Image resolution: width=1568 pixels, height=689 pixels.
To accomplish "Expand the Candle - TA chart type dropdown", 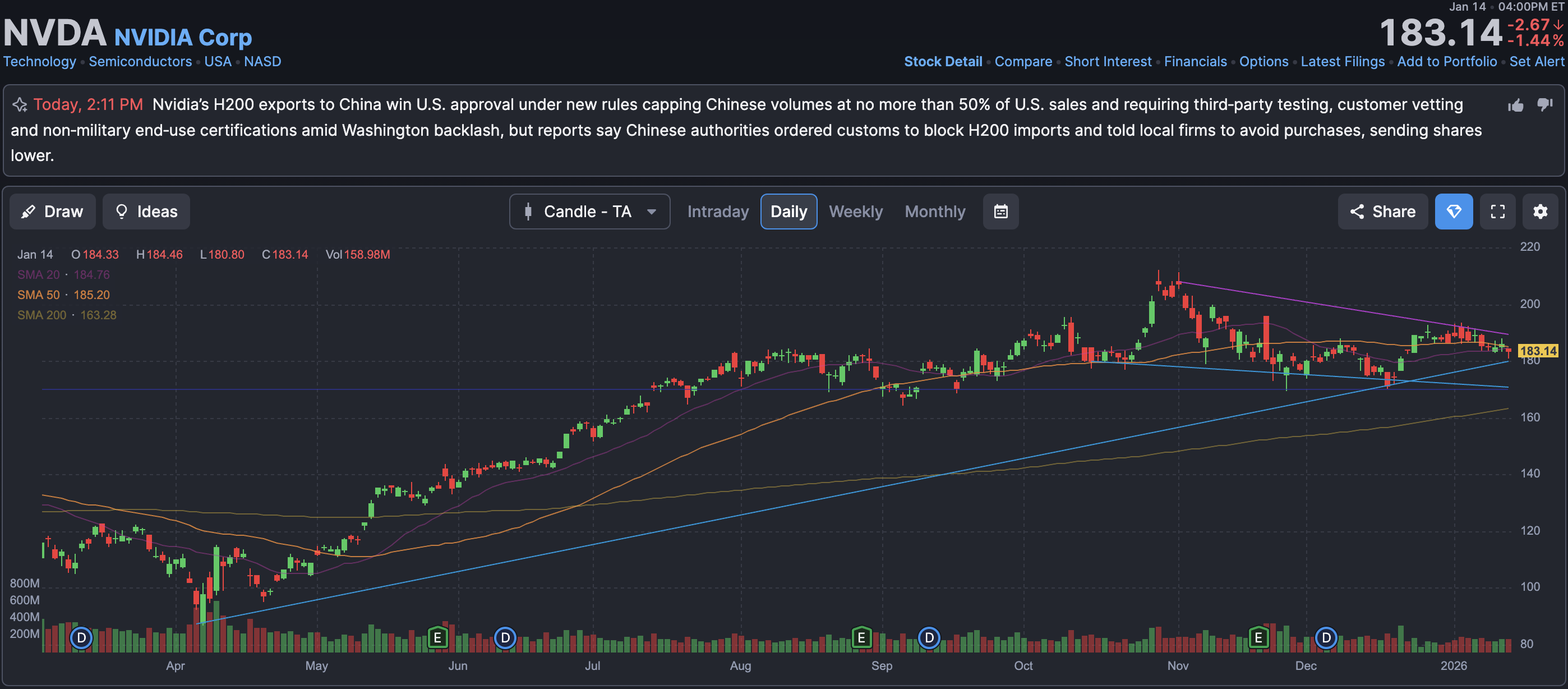I will pos(589,212).
